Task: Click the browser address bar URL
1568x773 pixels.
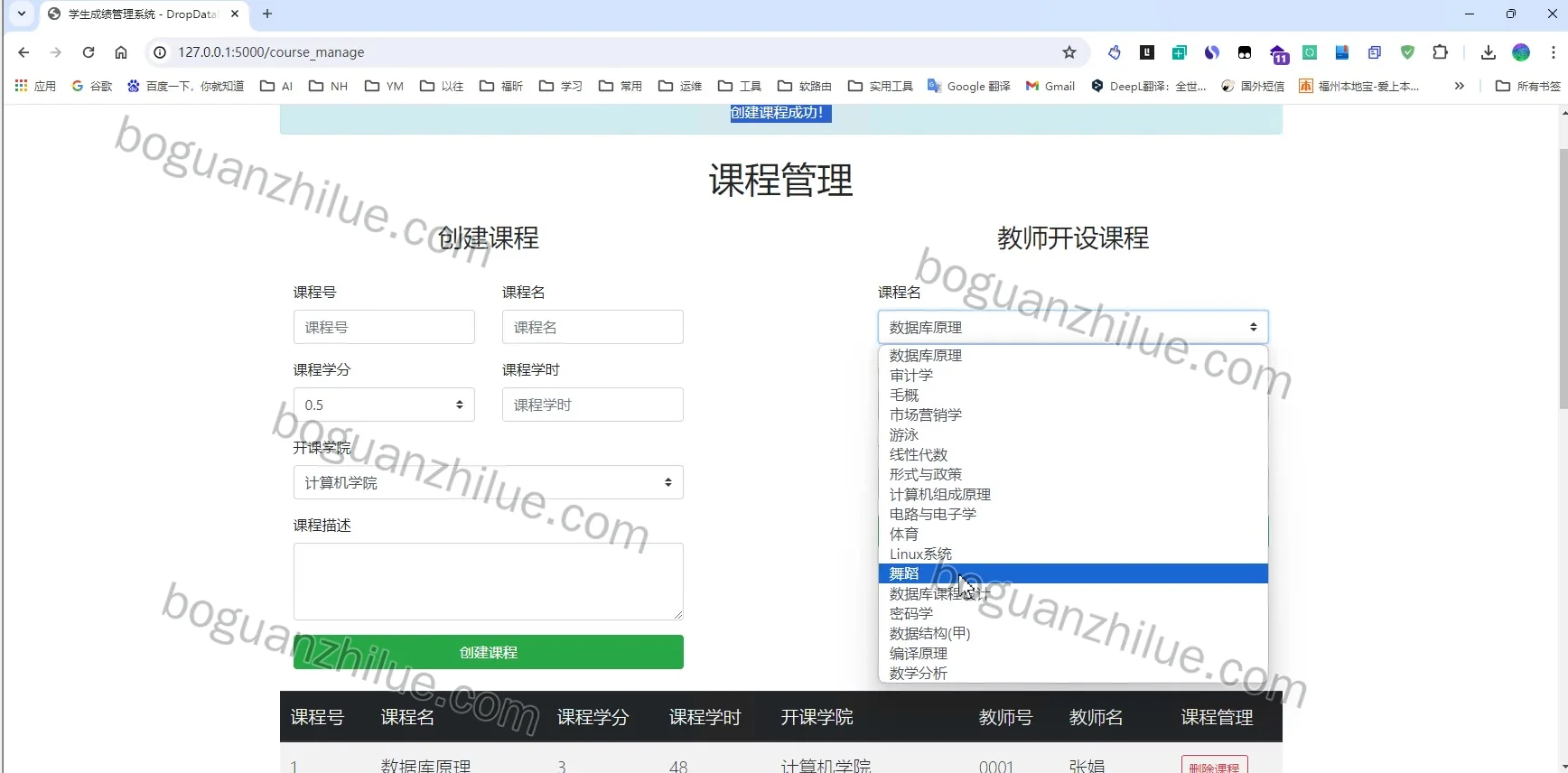Action: (x=271, y=52)
